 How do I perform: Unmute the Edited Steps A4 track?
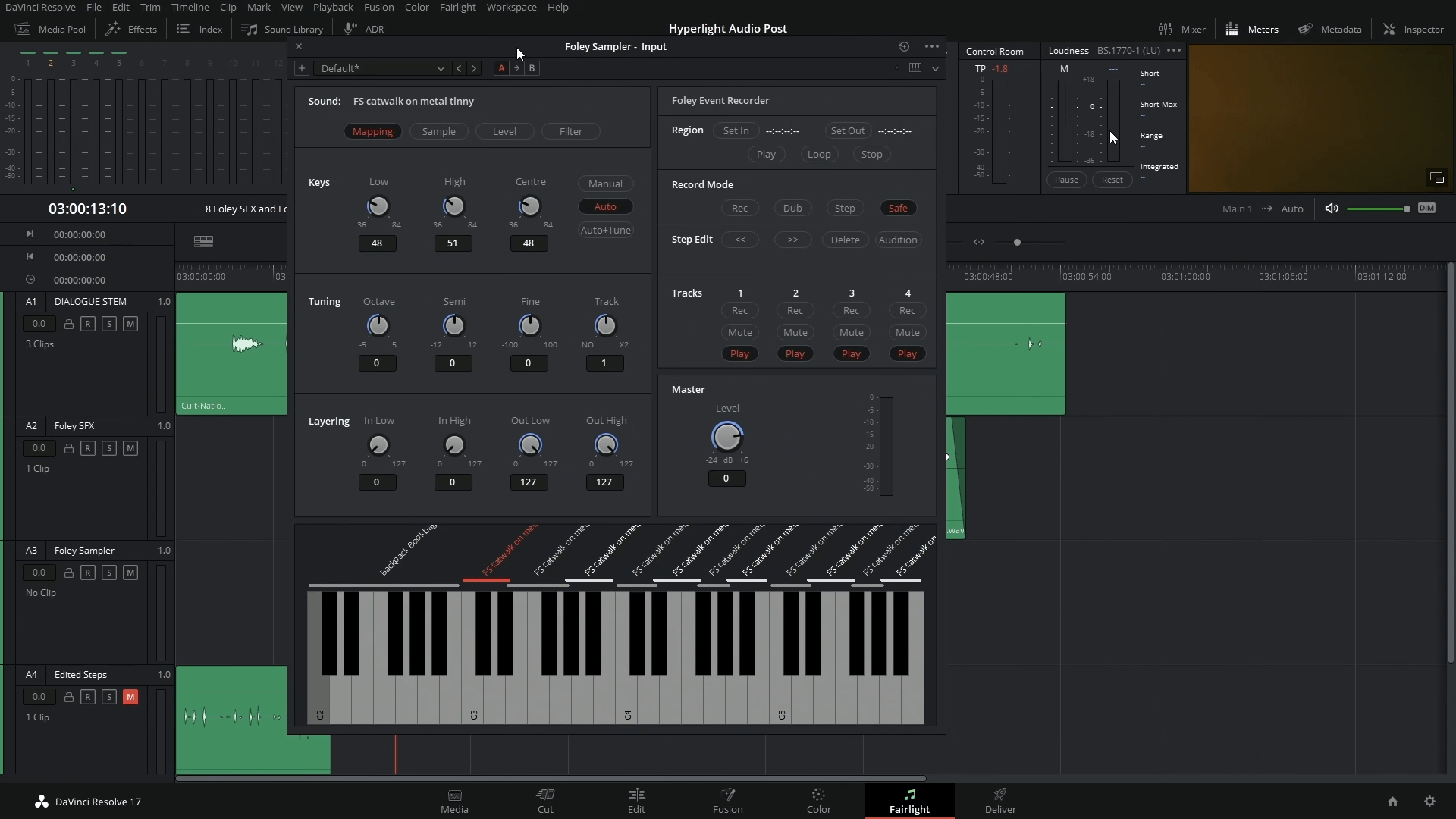(130, 697)
